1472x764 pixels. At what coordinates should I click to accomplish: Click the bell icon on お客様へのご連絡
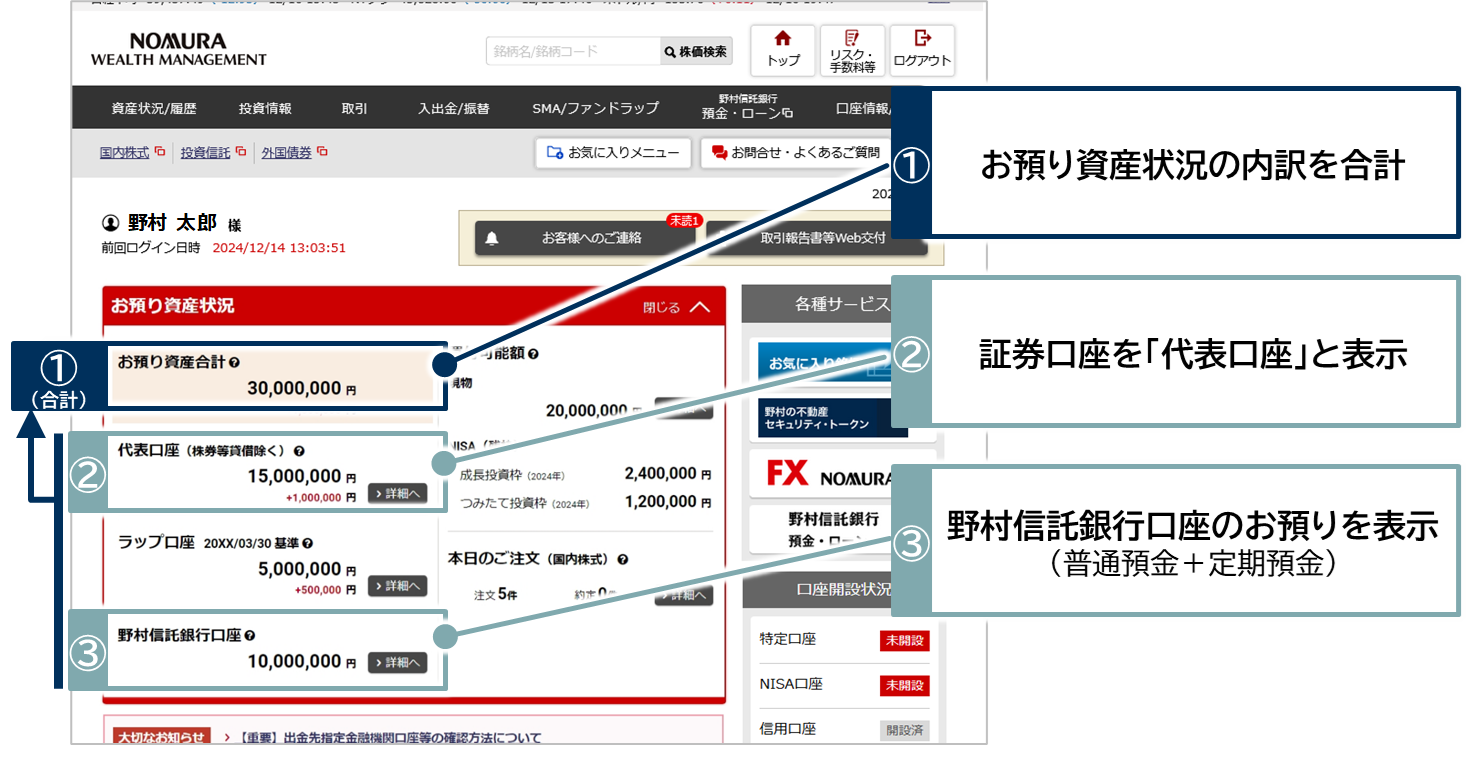pos(491,238)
